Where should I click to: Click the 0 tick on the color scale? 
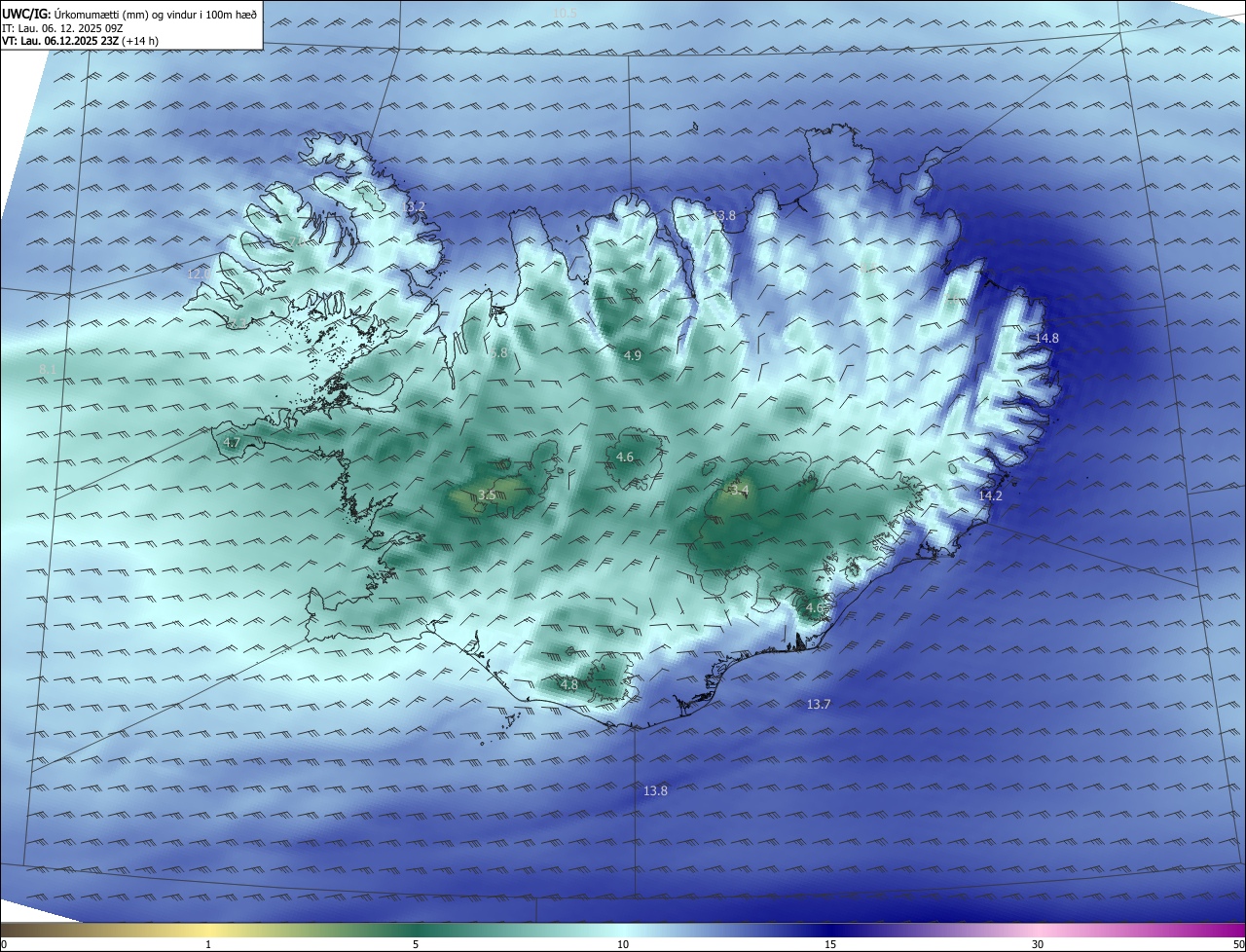3,944
